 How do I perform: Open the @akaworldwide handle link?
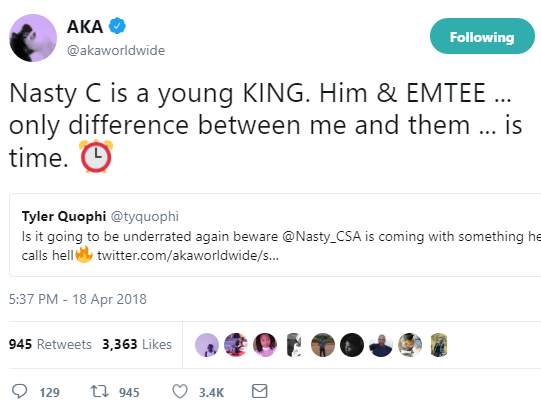[116, 50]
